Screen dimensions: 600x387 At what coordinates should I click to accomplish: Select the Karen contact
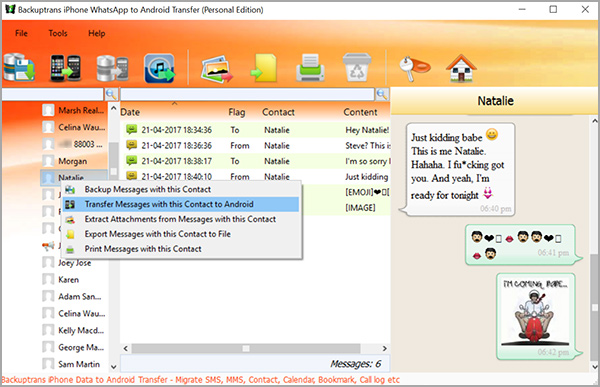(x=74, y=280)
